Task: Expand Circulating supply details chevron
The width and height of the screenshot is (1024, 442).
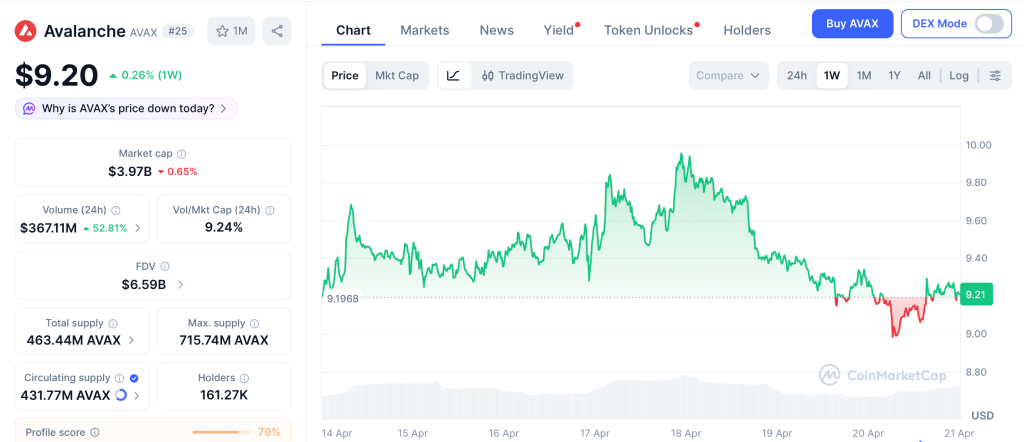Action: (x=136, y=396)
